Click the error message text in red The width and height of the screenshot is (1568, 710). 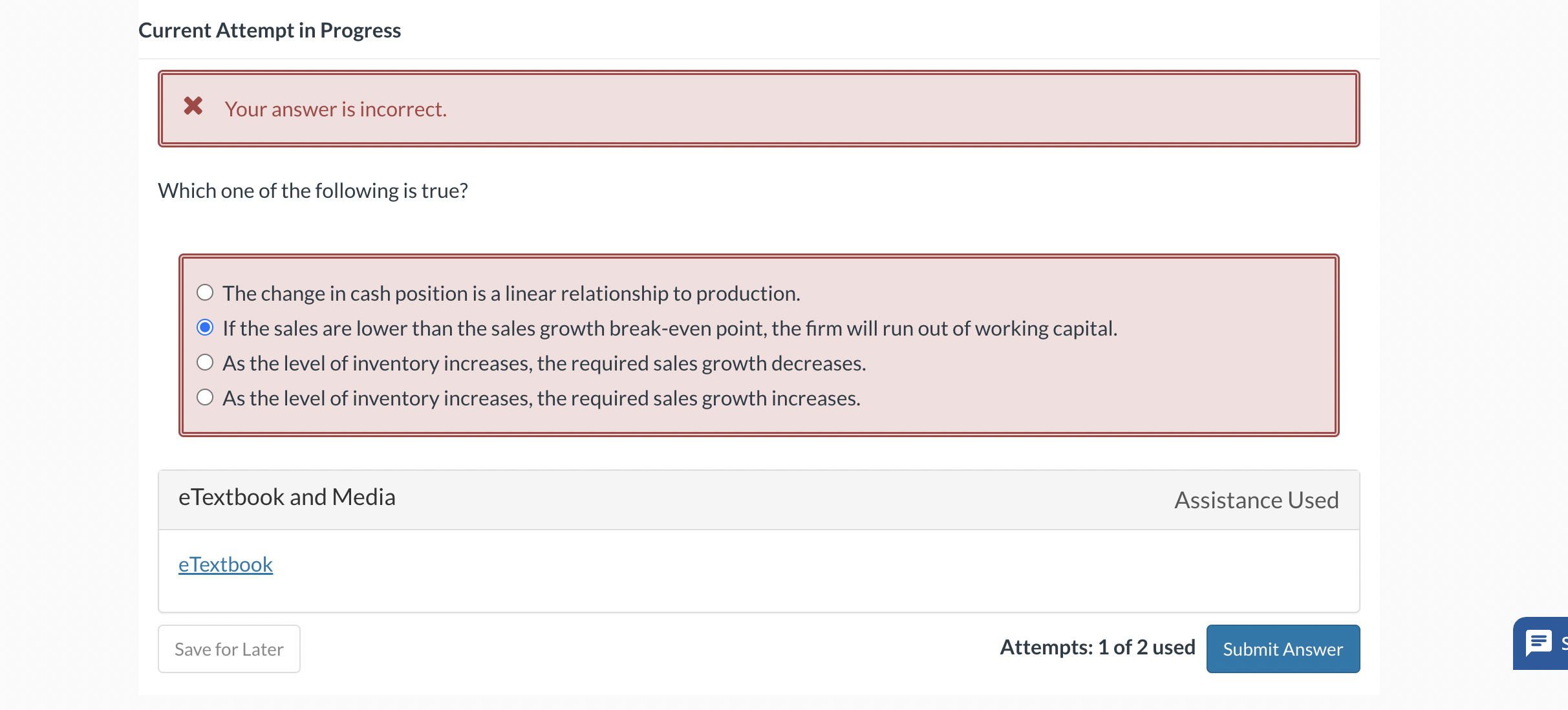click(x=335, y=109)
